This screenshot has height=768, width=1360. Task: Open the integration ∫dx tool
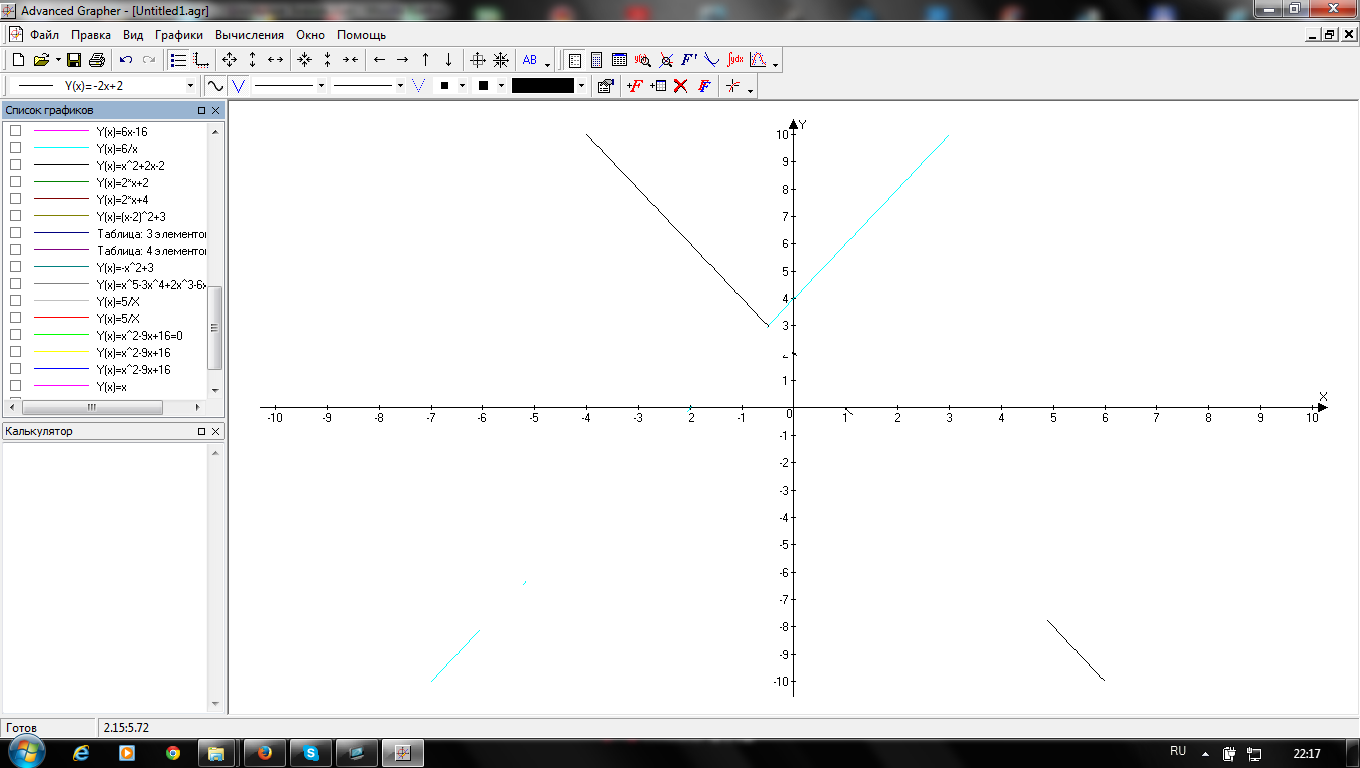coord(735,60)
